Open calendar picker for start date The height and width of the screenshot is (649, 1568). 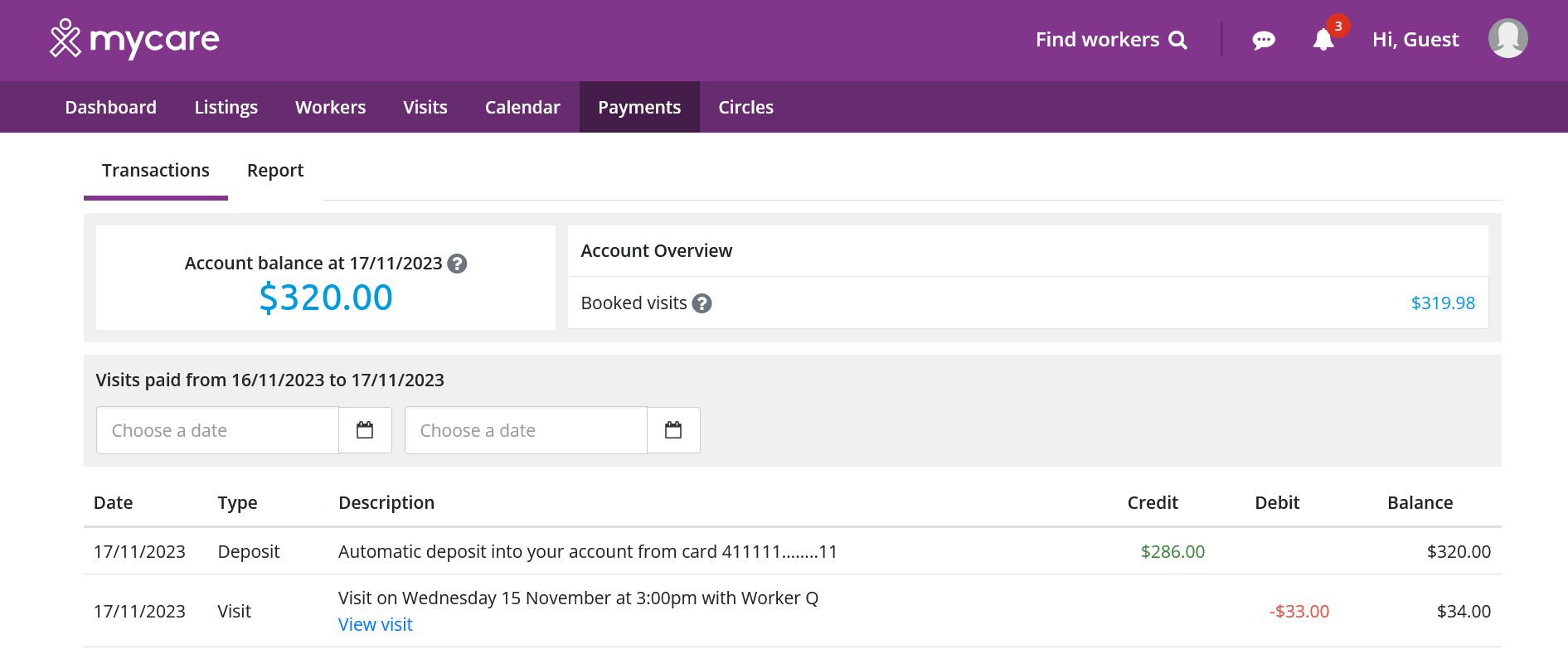click(x=365, y=430)
